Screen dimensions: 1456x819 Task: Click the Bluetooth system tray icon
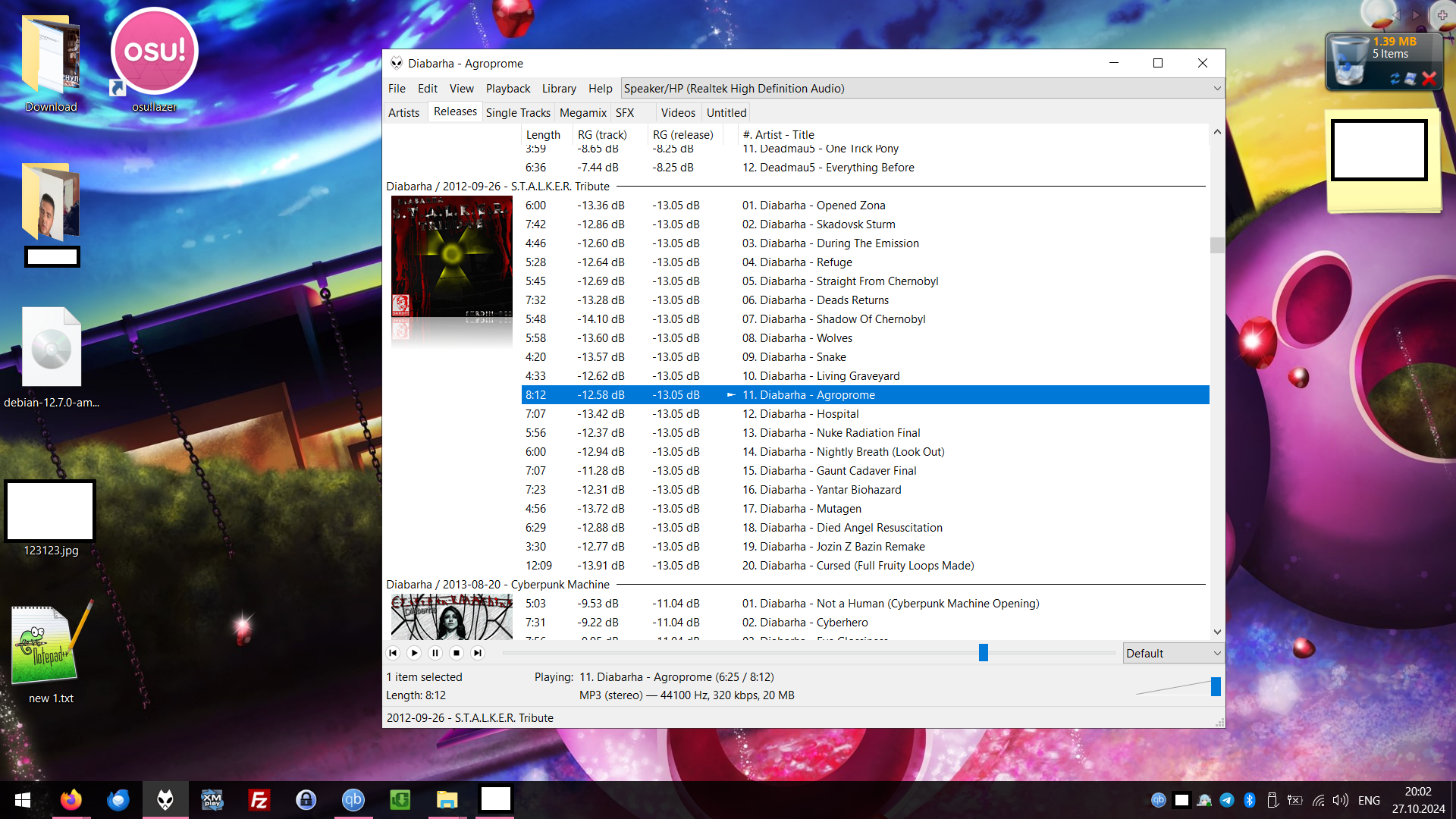point(1250,800)
